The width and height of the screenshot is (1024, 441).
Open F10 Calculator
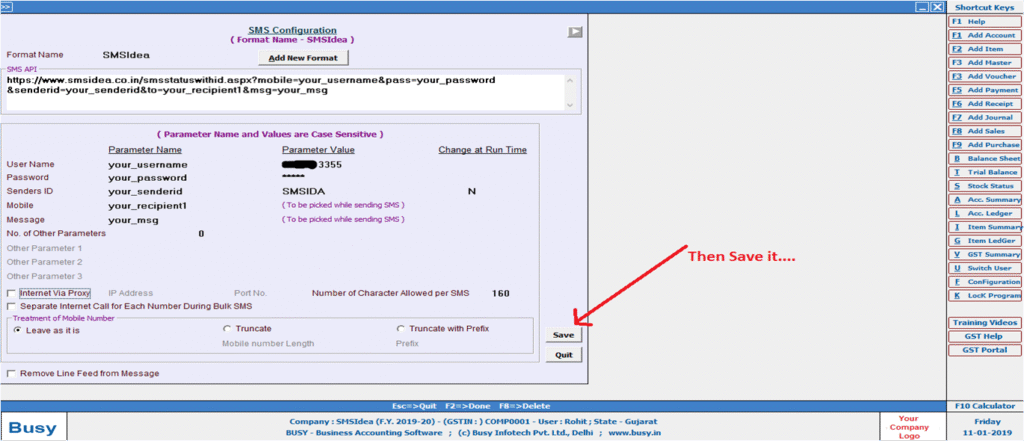pyautogui.click(x=985, y=406)
